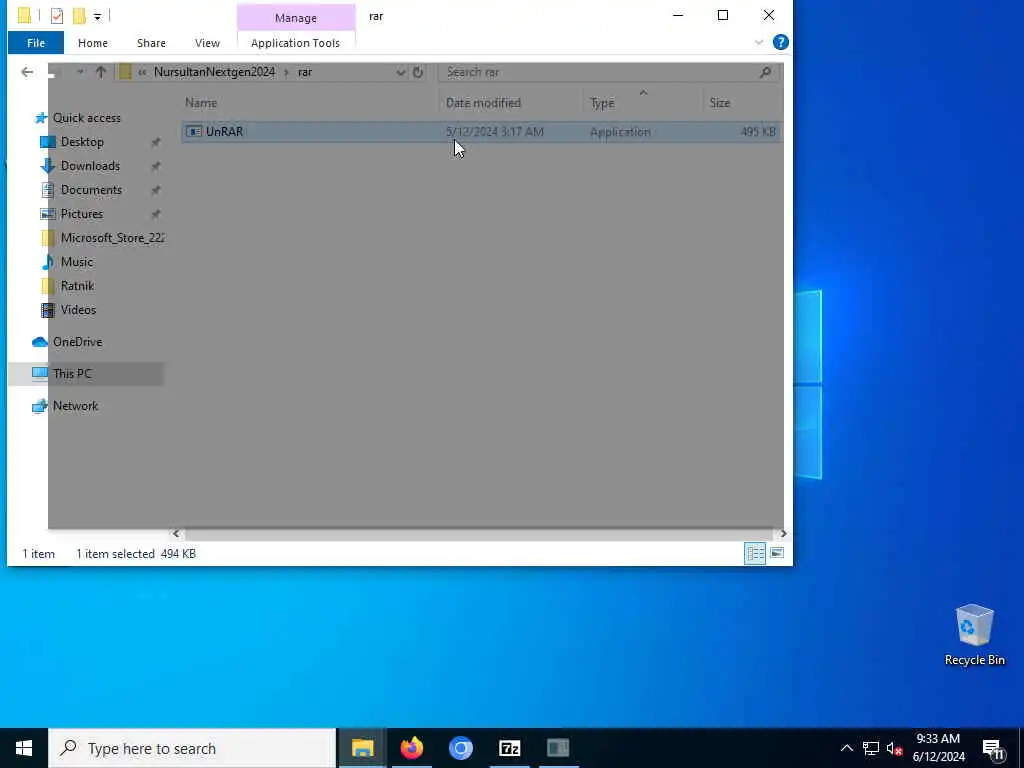Open Music in the navigation pane
This screenshot has width=1024, height=768.
(76, 262)
